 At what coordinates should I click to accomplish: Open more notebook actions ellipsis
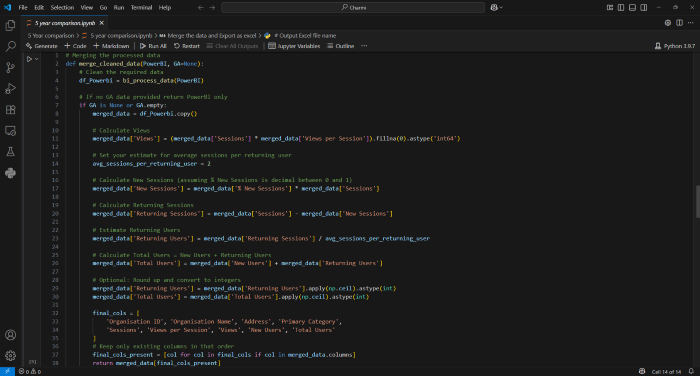[364, 46]
